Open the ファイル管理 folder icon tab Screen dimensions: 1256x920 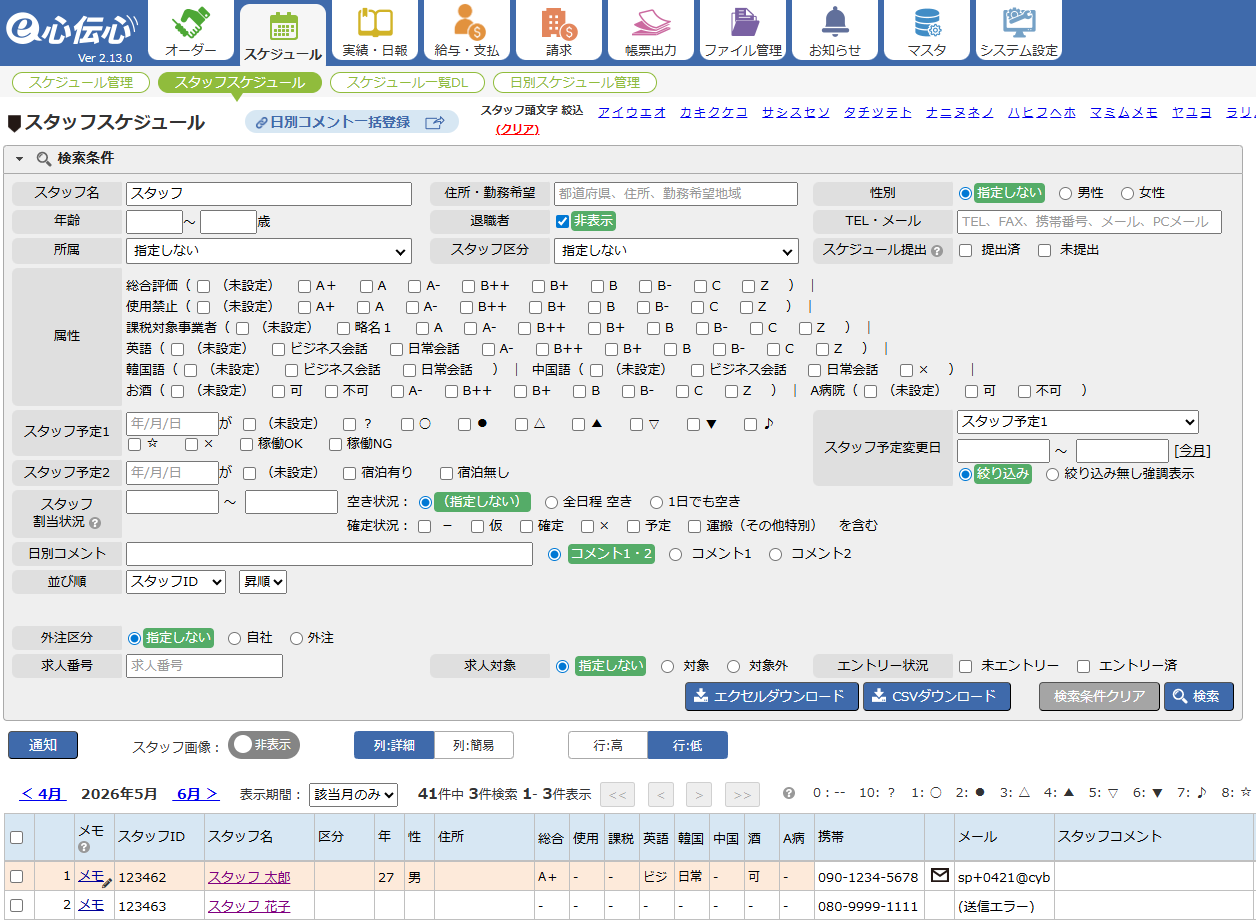point(743,31)
